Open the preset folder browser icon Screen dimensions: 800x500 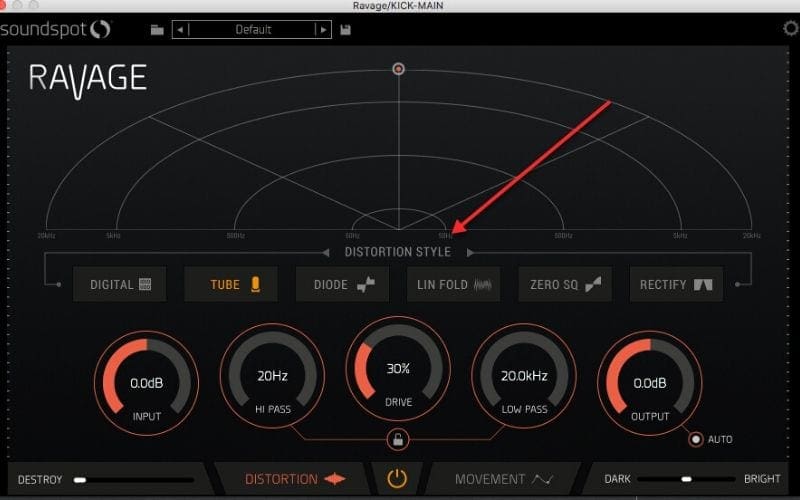coord(157,30)
